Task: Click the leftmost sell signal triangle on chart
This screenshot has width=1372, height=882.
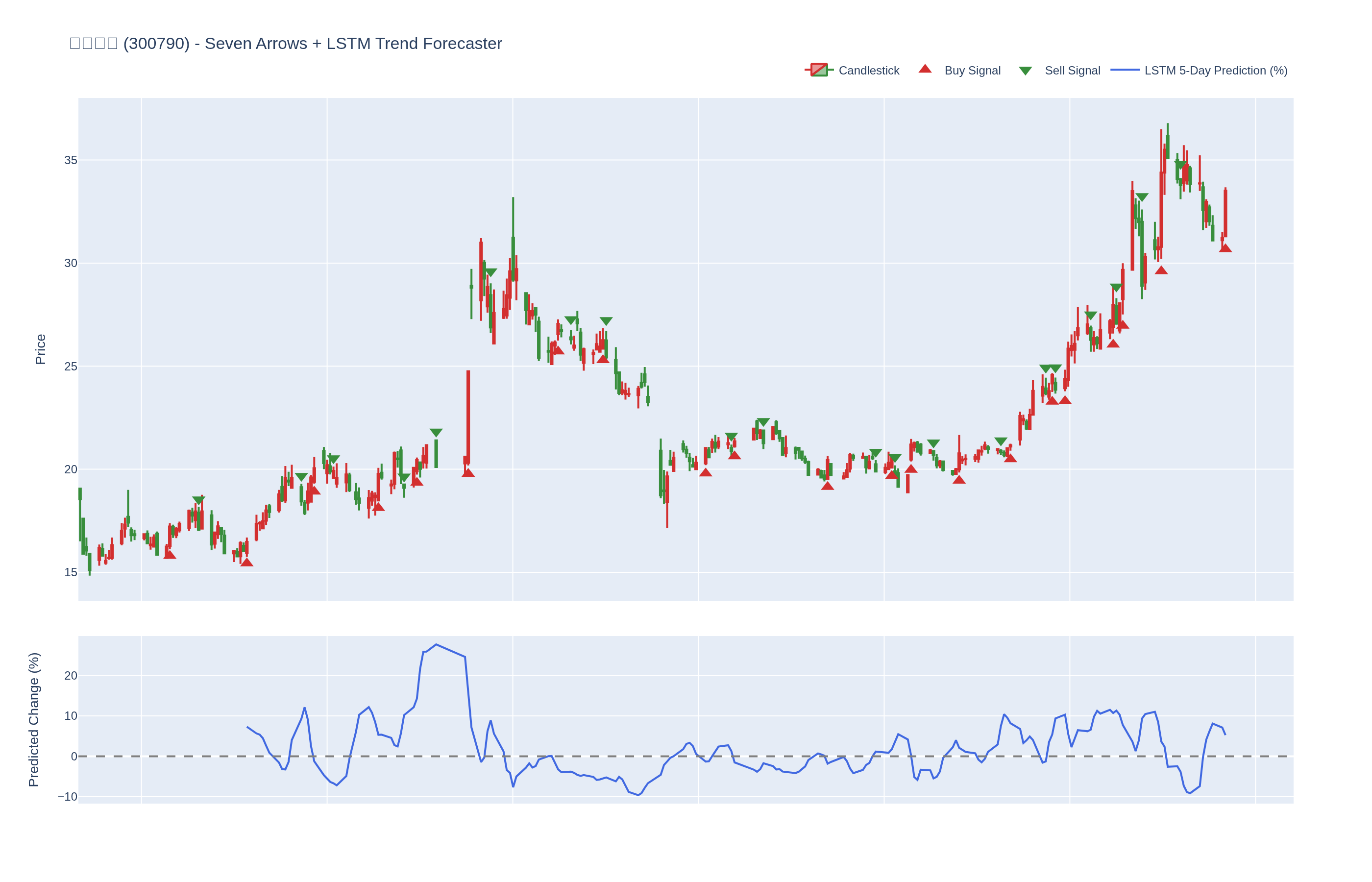Action: (x=198, y=500)
